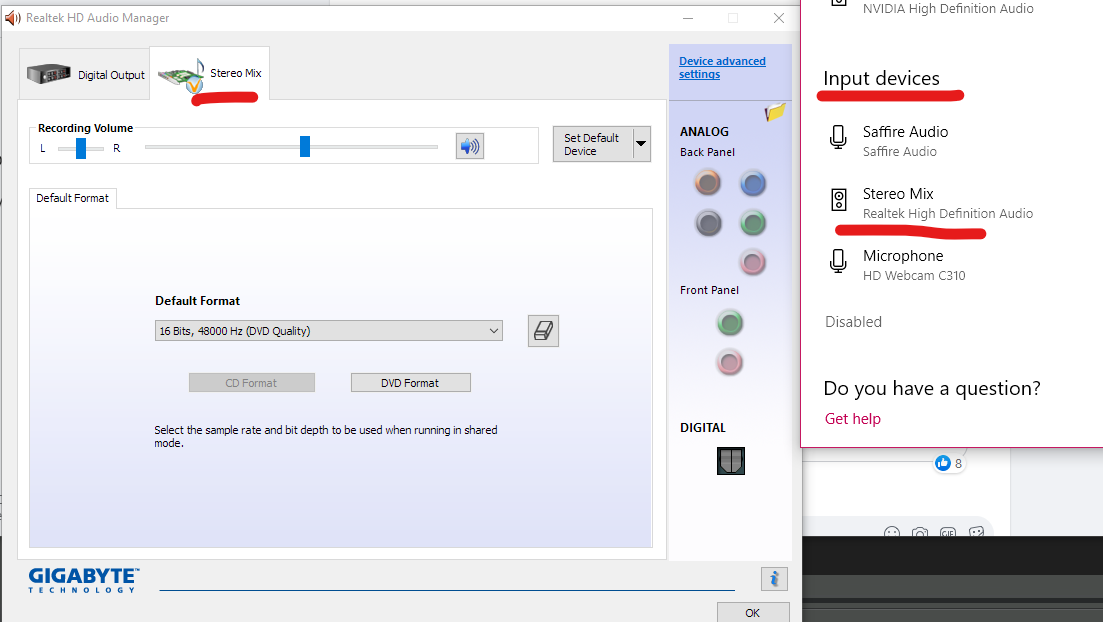Restore default format with eraser icon
Screen dimensions: 1103x622
[543, 331]
